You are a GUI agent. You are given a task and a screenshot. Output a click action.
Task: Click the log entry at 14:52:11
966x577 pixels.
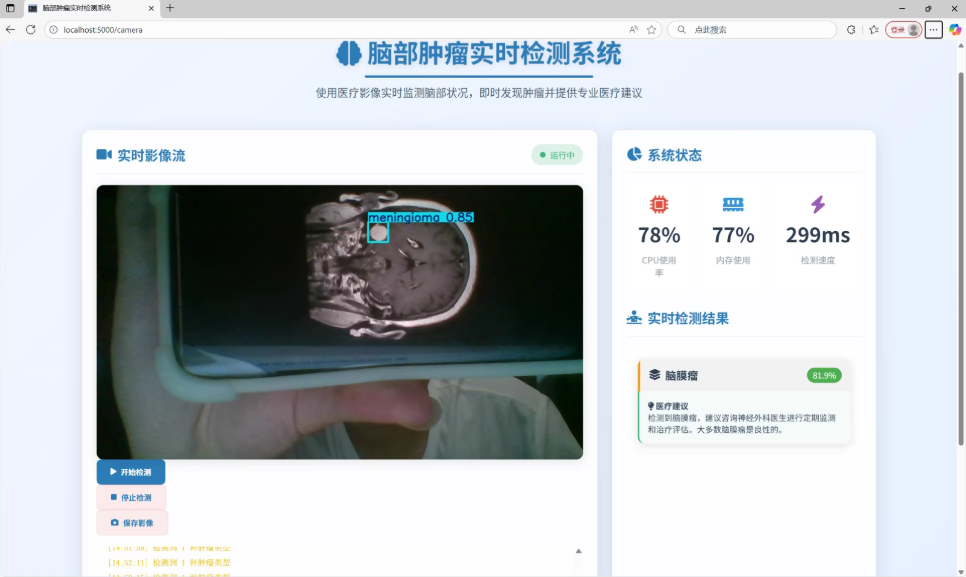(169, 562)
